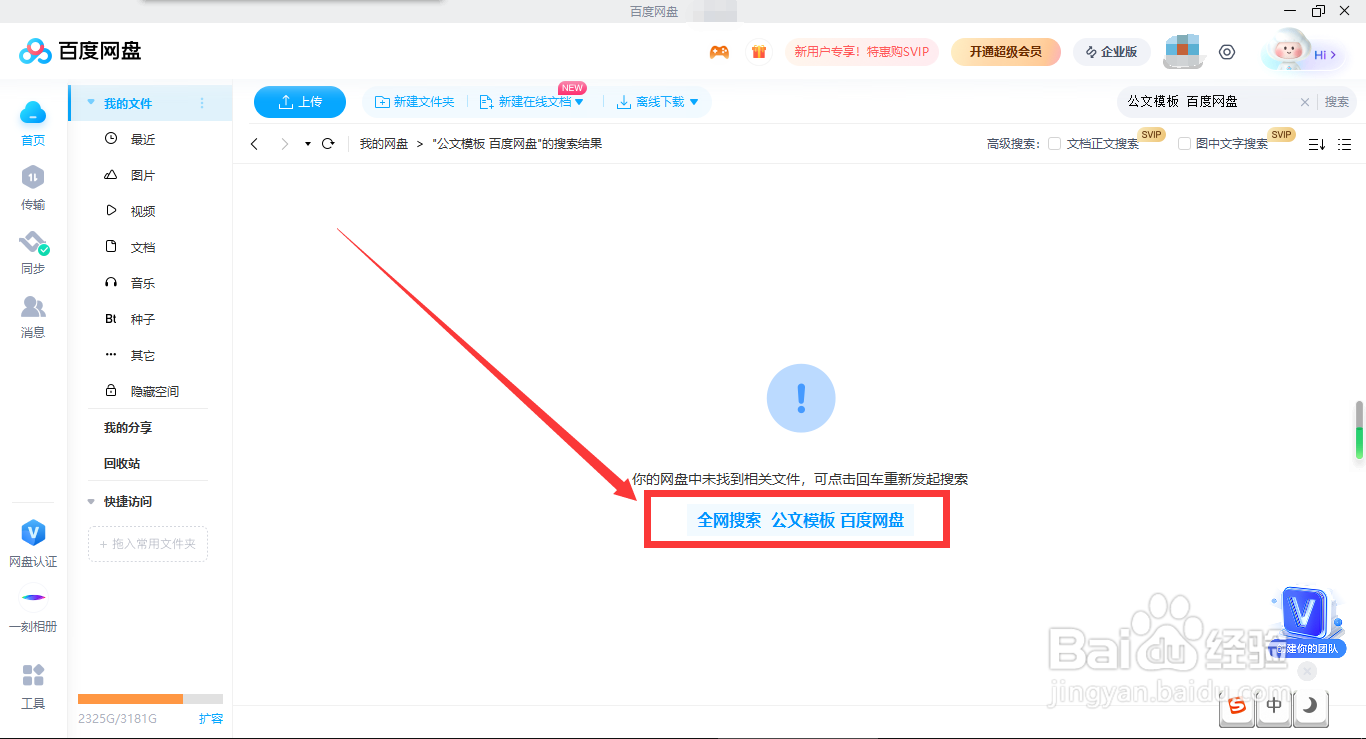
Task: Click the storage usage bar
Action: coord(150,698)
